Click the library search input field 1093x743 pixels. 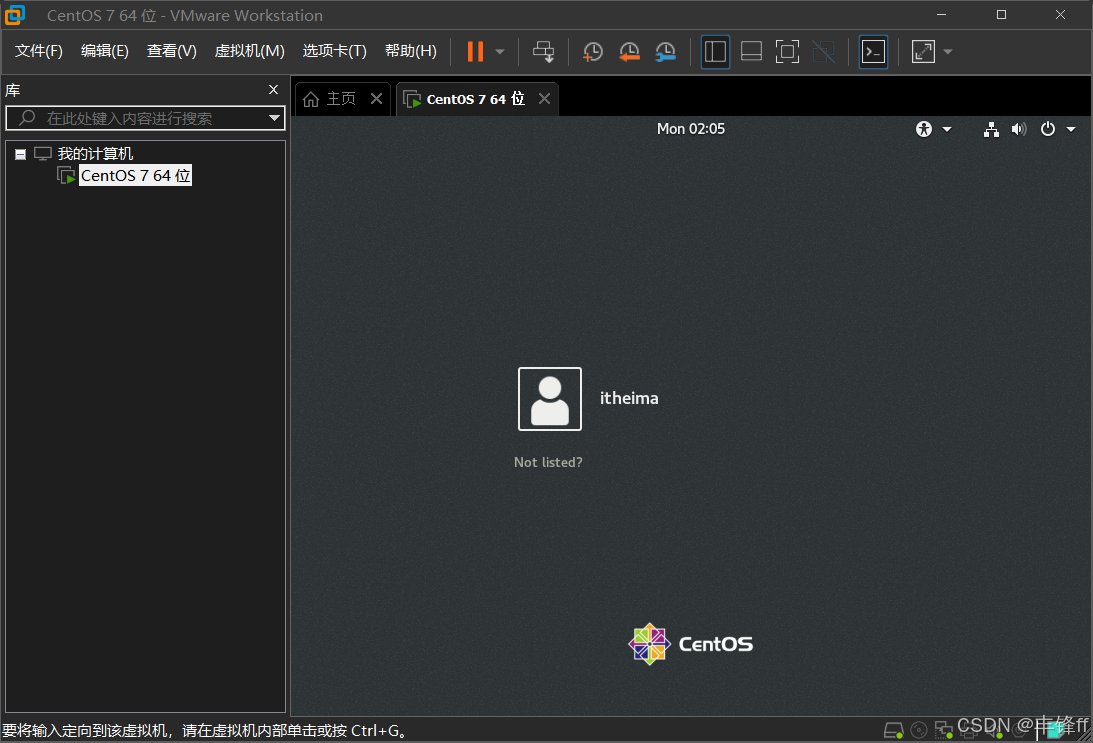[x=145, y=118]
